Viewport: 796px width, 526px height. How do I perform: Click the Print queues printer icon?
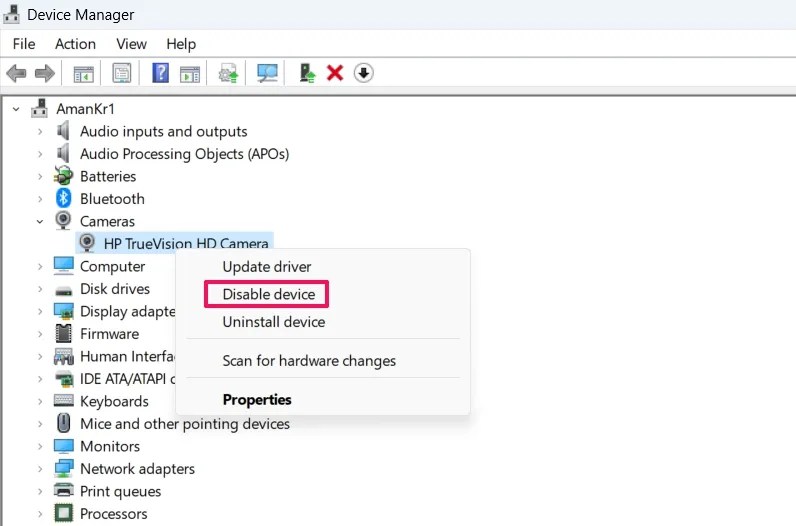63,490
